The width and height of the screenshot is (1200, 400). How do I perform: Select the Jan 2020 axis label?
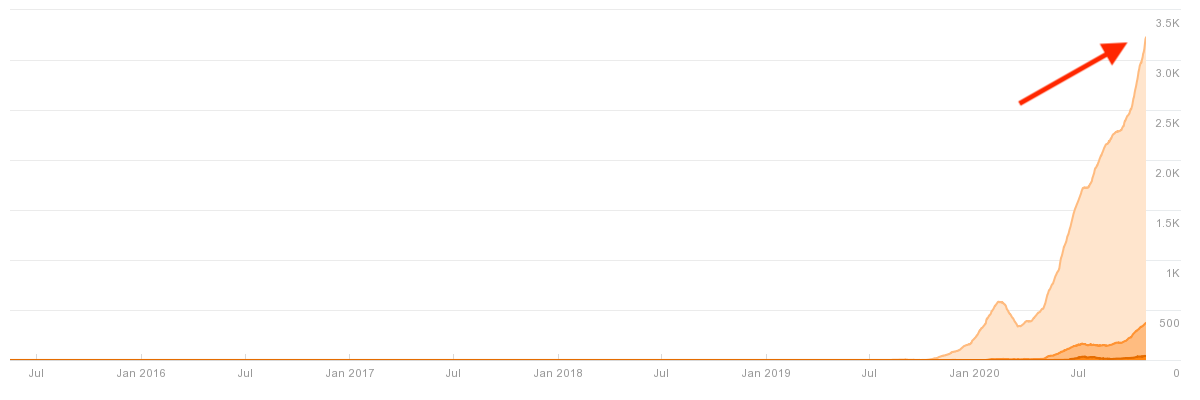(974, 373)
